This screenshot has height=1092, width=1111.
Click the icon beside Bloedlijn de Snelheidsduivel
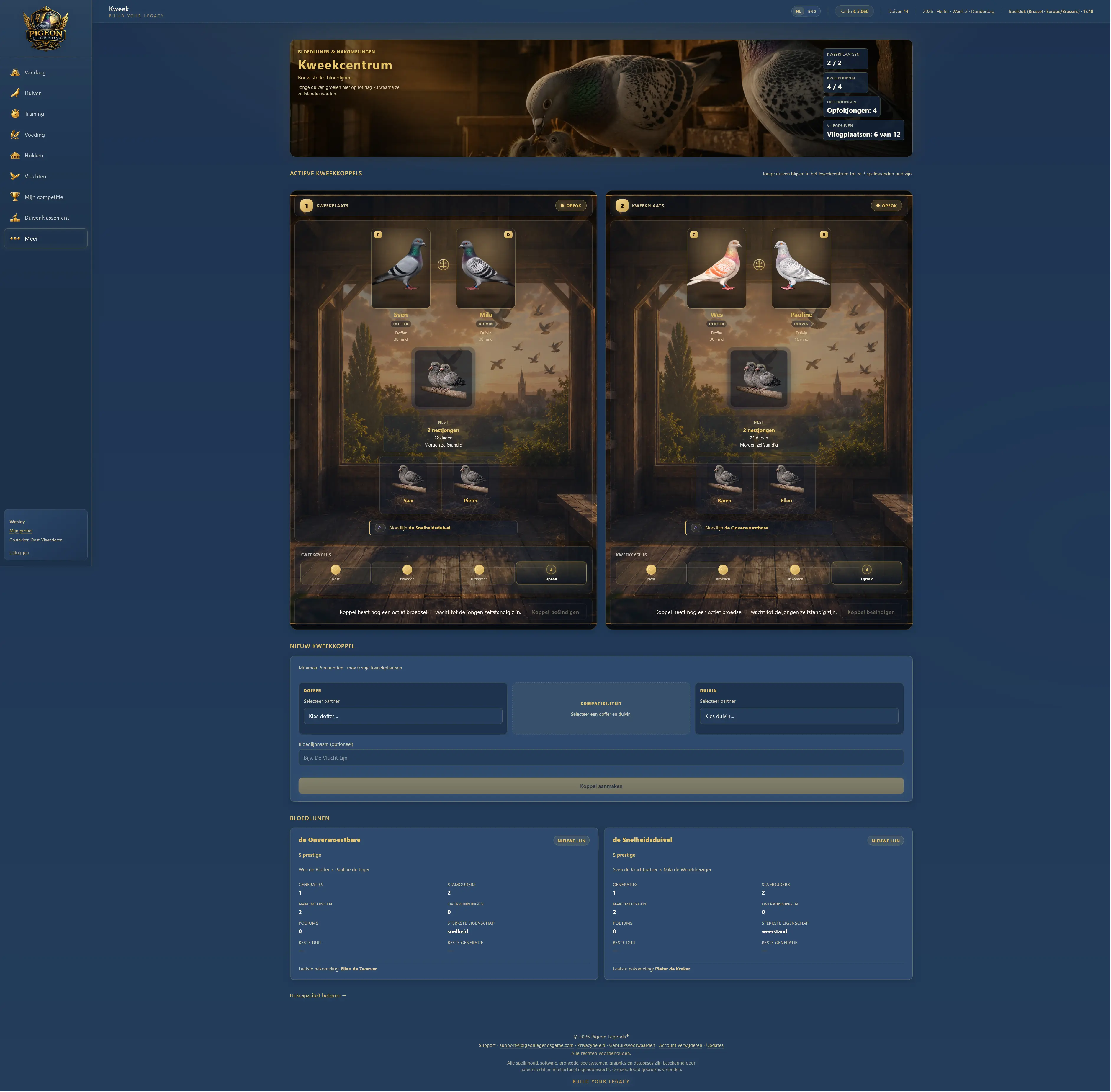click(x=380, y=528)
